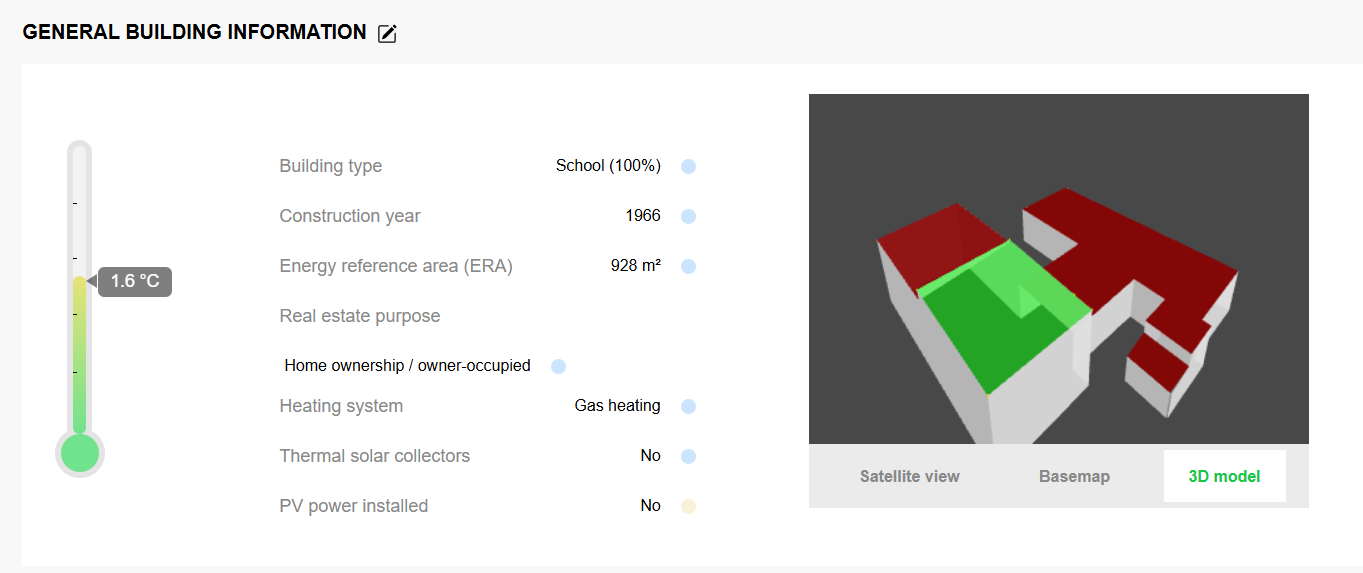Click the blue dot next to Building type
This screenshot has width=1363, height=573.
pyautogui.click(x=688, y=166)
